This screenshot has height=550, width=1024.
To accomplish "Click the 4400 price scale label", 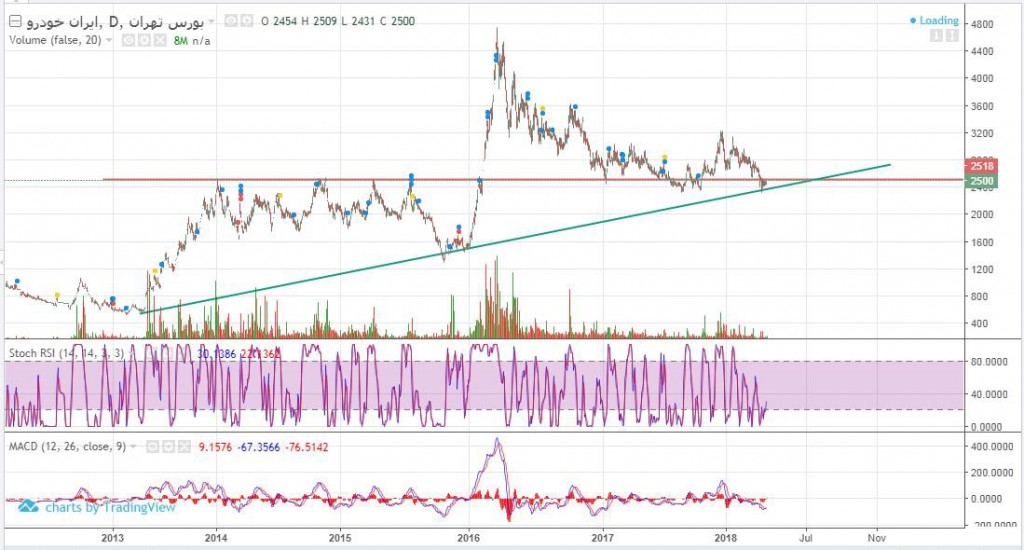I will pyautogui.click(x=982, y=51).
